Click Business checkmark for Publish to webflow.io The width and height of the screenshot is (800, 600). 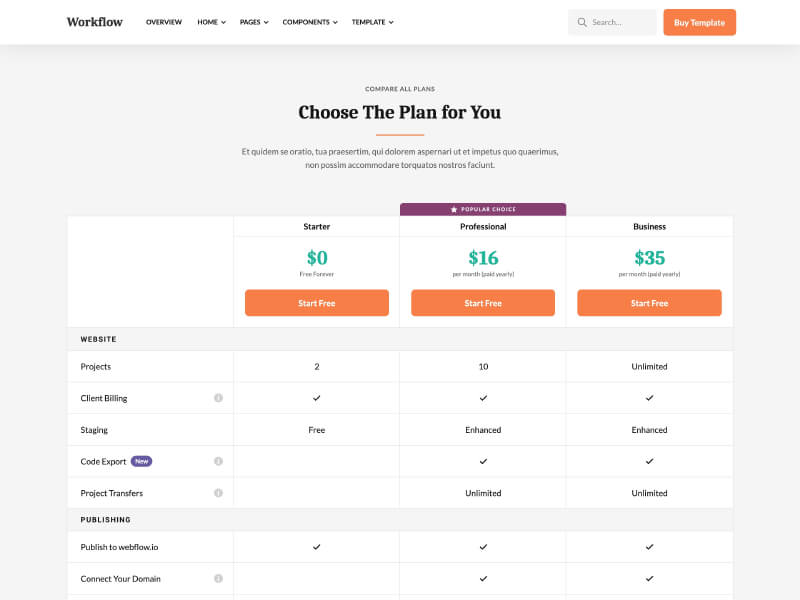click(649, 547)
